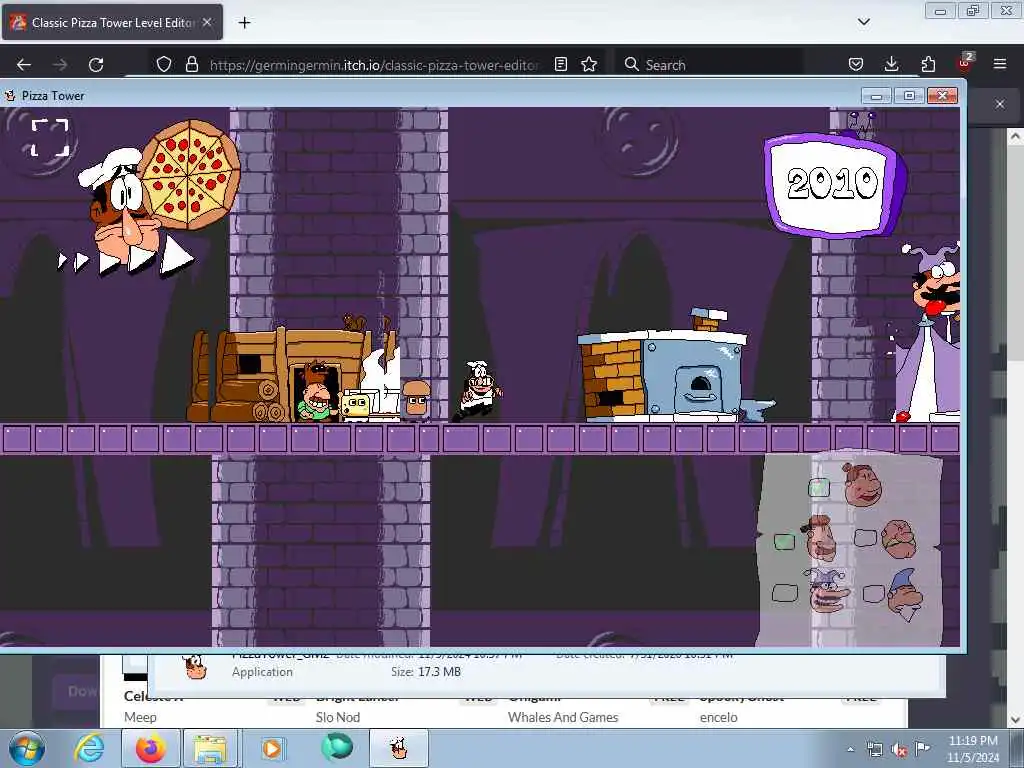Show hidden system tray icons
This screenshot has width=1024, height=768.
click(850, 750)
